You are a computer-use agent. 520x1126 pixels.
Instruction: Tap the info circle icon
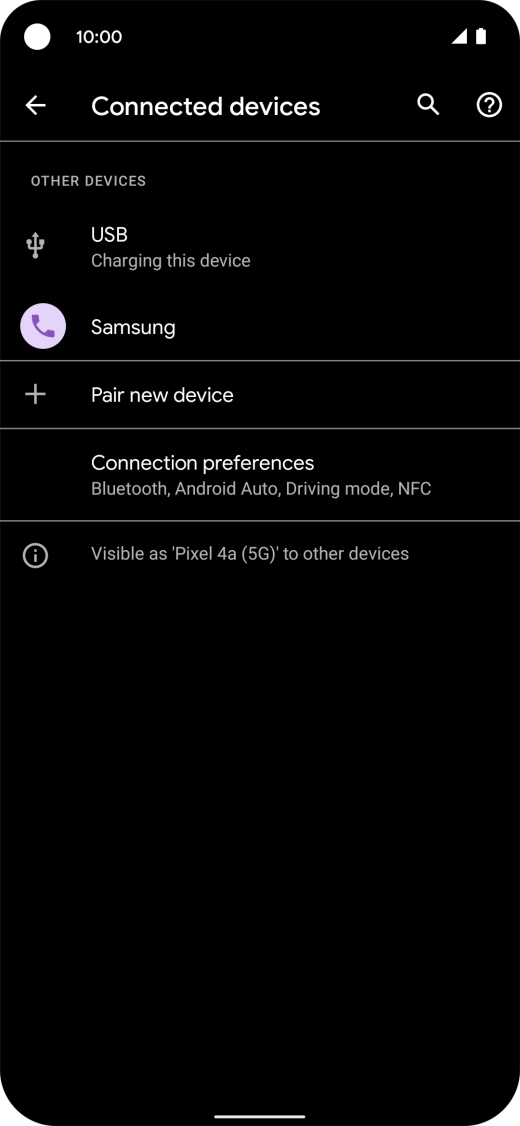pyautogui.click(x=35, y=555)
